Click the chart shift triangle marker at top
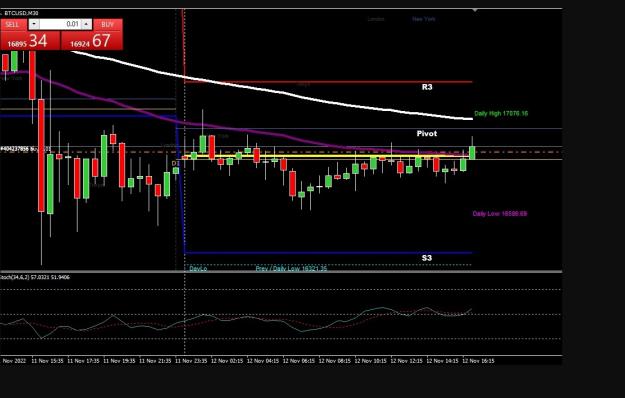This screenshot has width=625, height=398. tap(474, 10)
